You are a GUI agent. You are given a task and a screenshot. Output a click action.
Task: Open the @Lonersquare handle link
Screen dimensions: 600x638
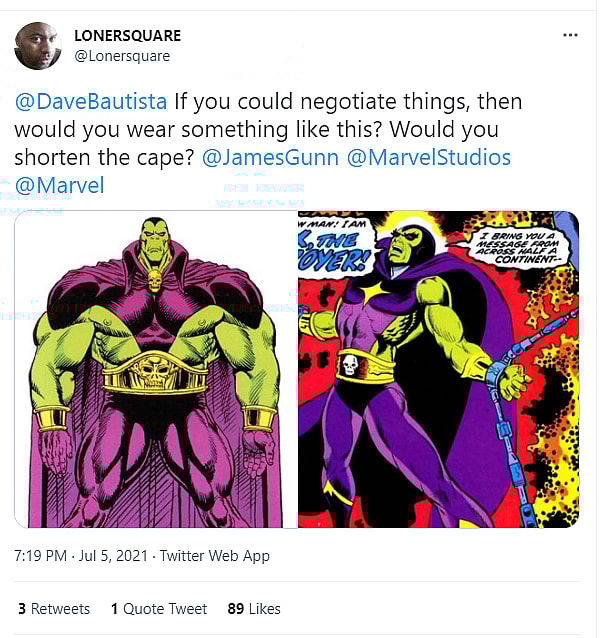[122, 56]
